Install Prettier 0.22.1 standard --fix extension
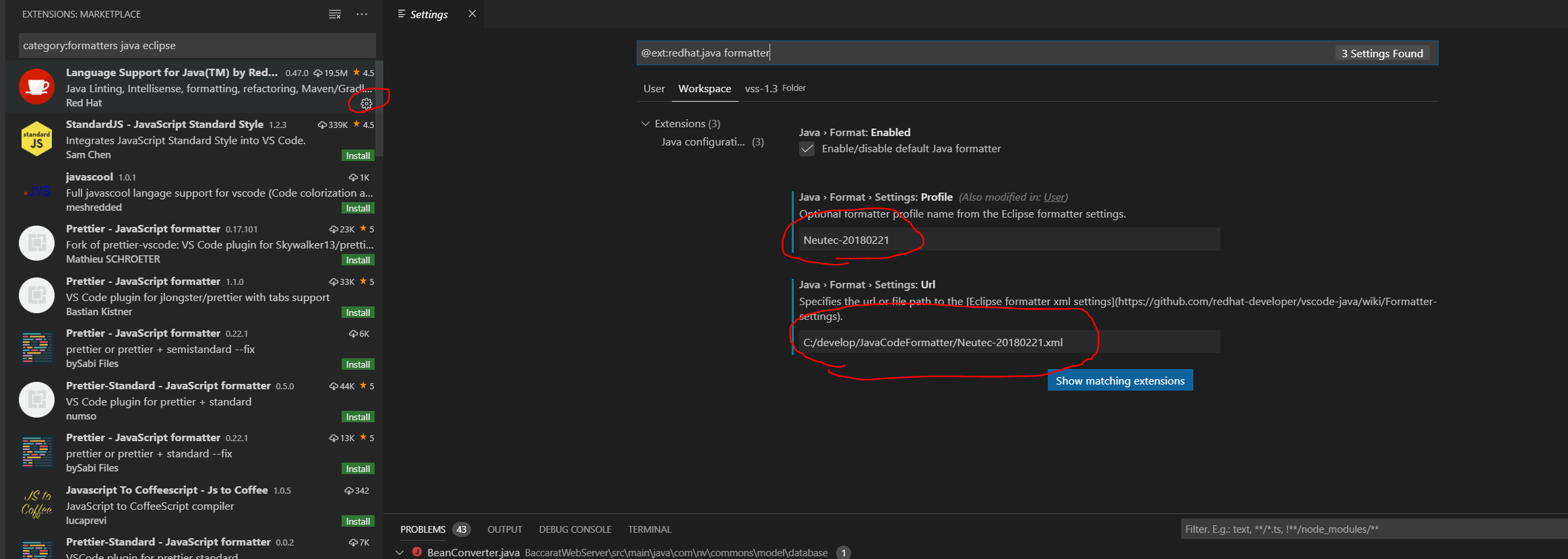This screenshot has width=1568, height=559. coord(358,469)
